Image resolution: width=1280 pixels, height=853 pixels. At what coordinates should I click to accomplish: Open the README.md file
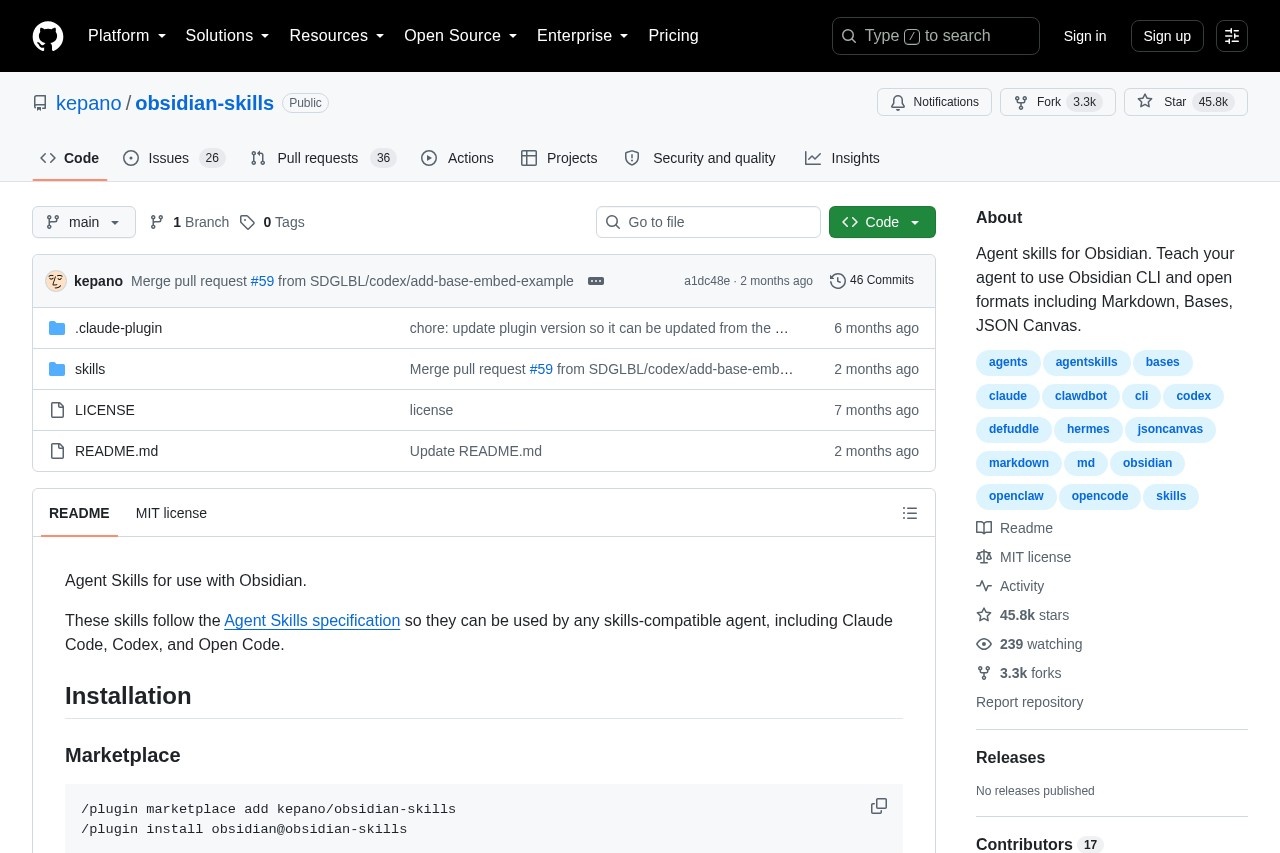click(x=116, y=451)
